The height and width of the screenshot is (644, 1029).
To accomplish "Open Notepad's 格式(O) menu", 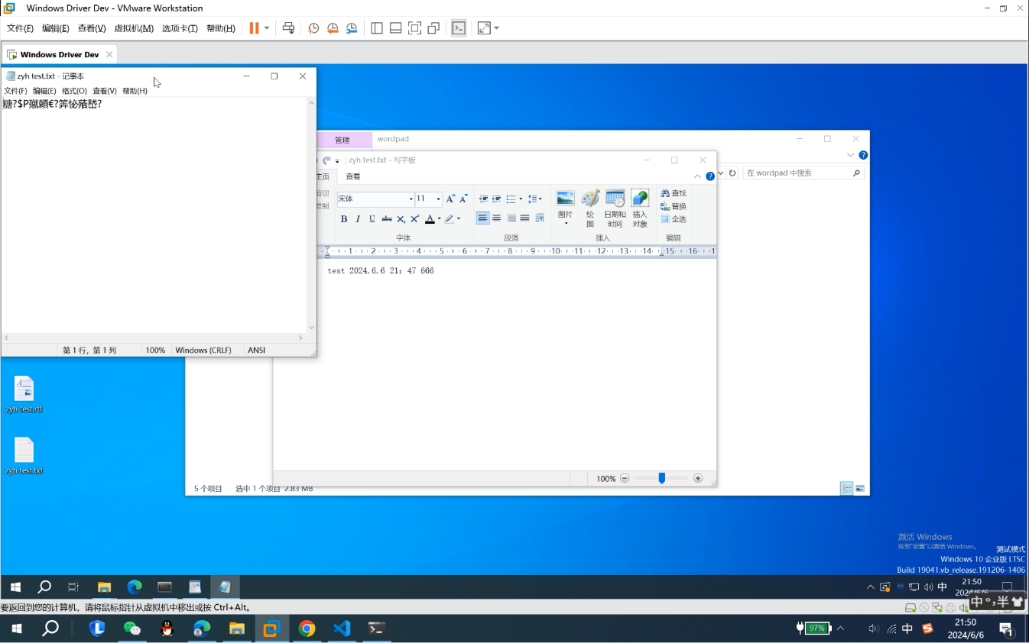I will 74,91.
